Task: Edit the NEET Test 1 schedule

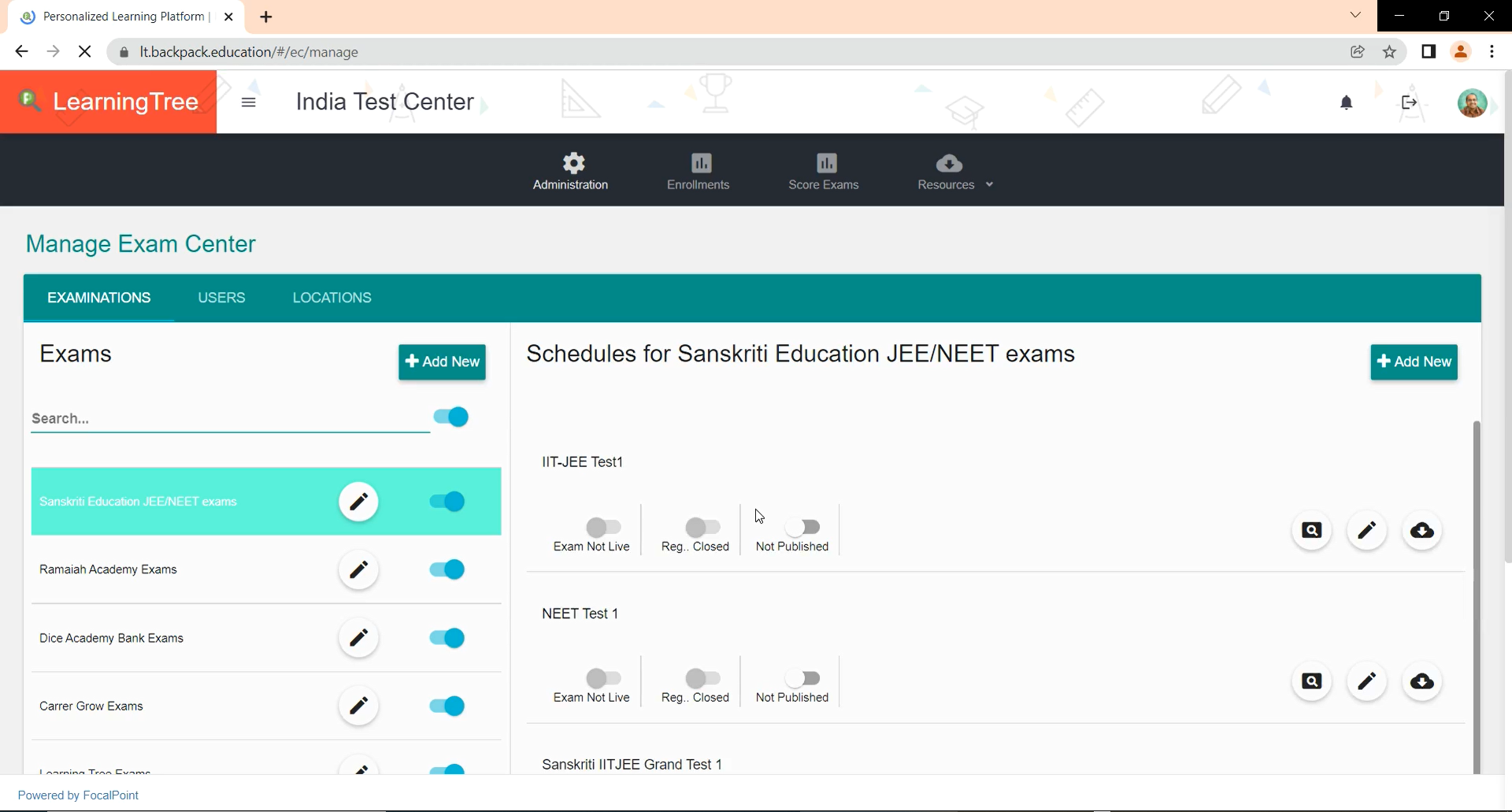Action: pos(1366,681)
